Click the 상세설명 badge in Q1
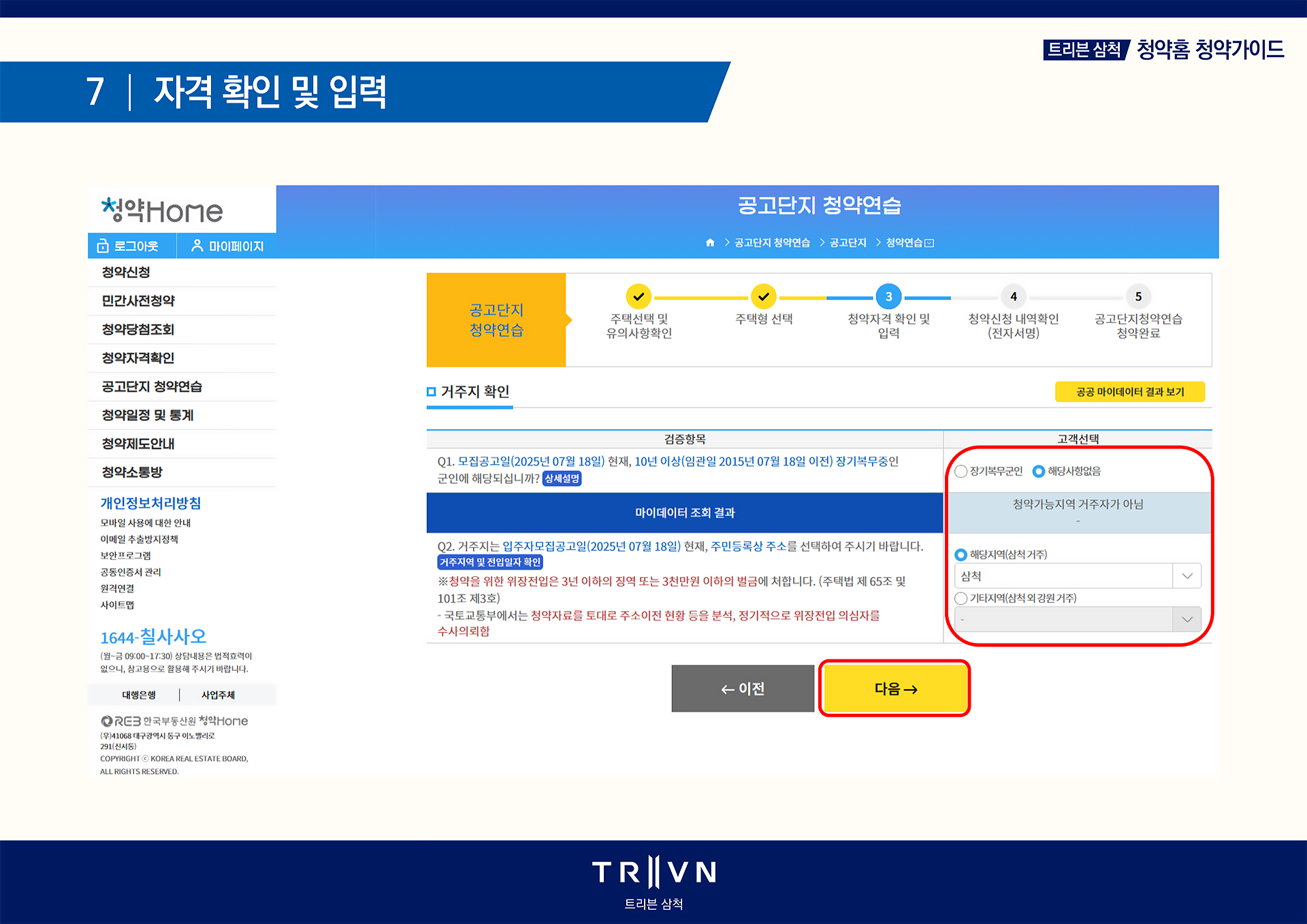This screenshot has height=924, width=1307. 562,479
